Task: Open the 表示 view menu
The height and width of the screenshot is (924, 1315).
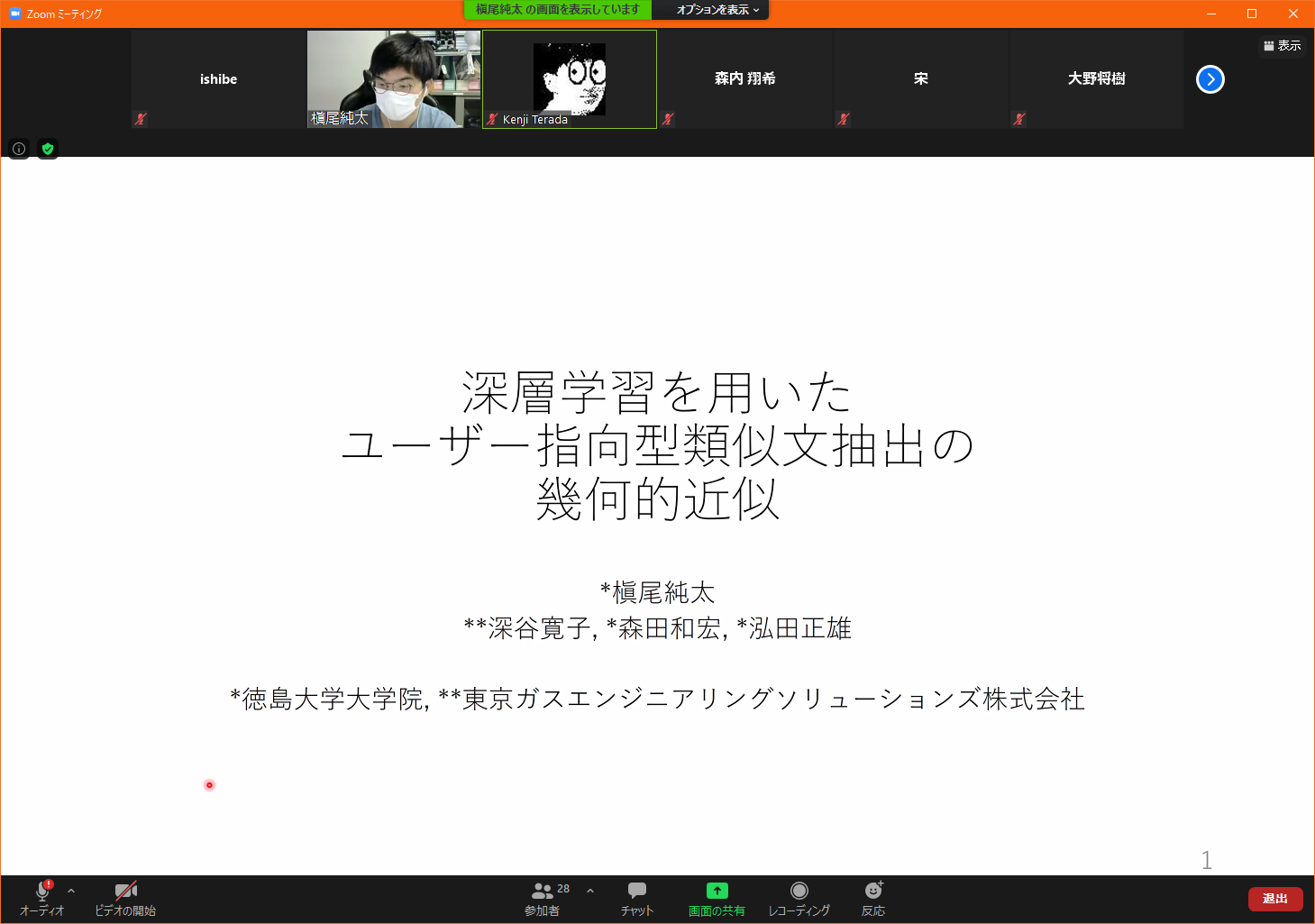Action: [1282, 45]
